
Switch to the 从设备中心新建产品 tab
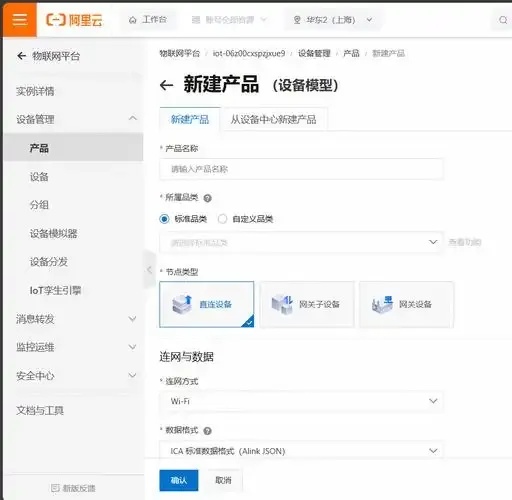[273, 119]
